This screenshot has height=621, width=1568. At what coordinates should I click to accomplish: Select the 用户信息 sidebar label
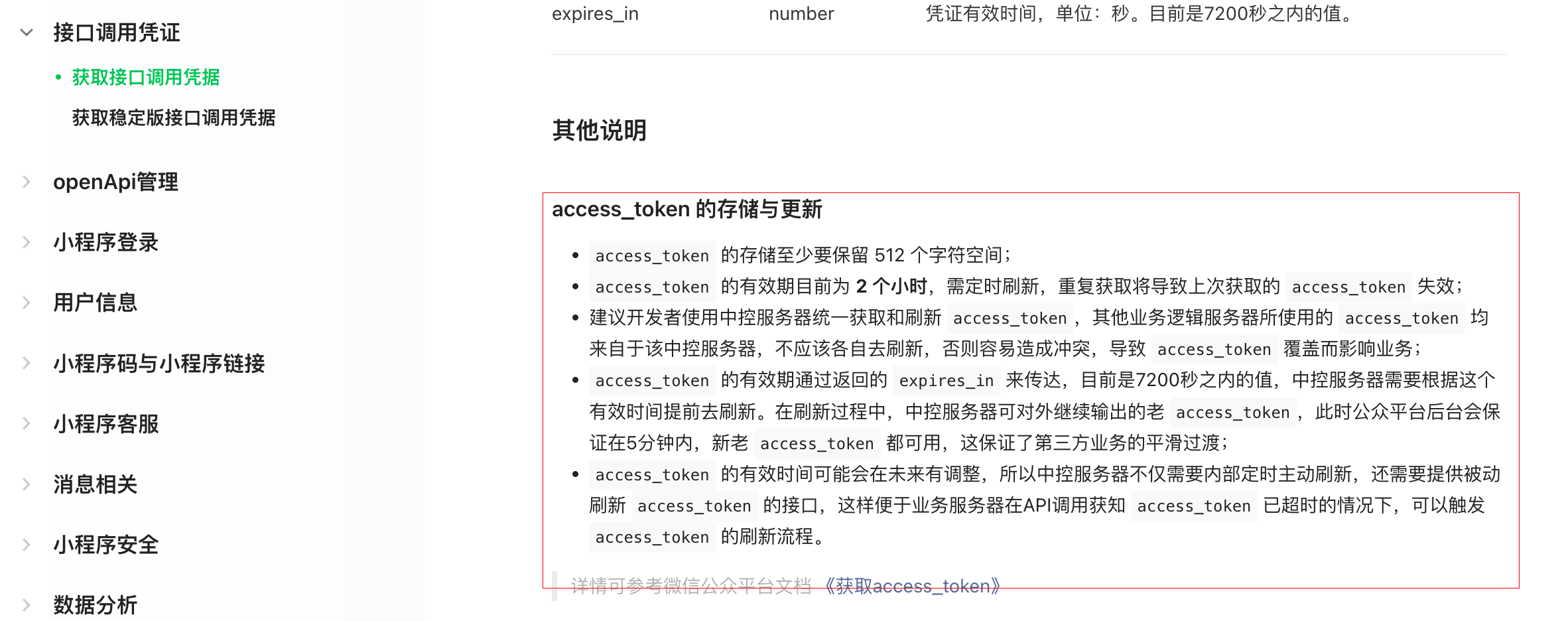coord(96,303)
